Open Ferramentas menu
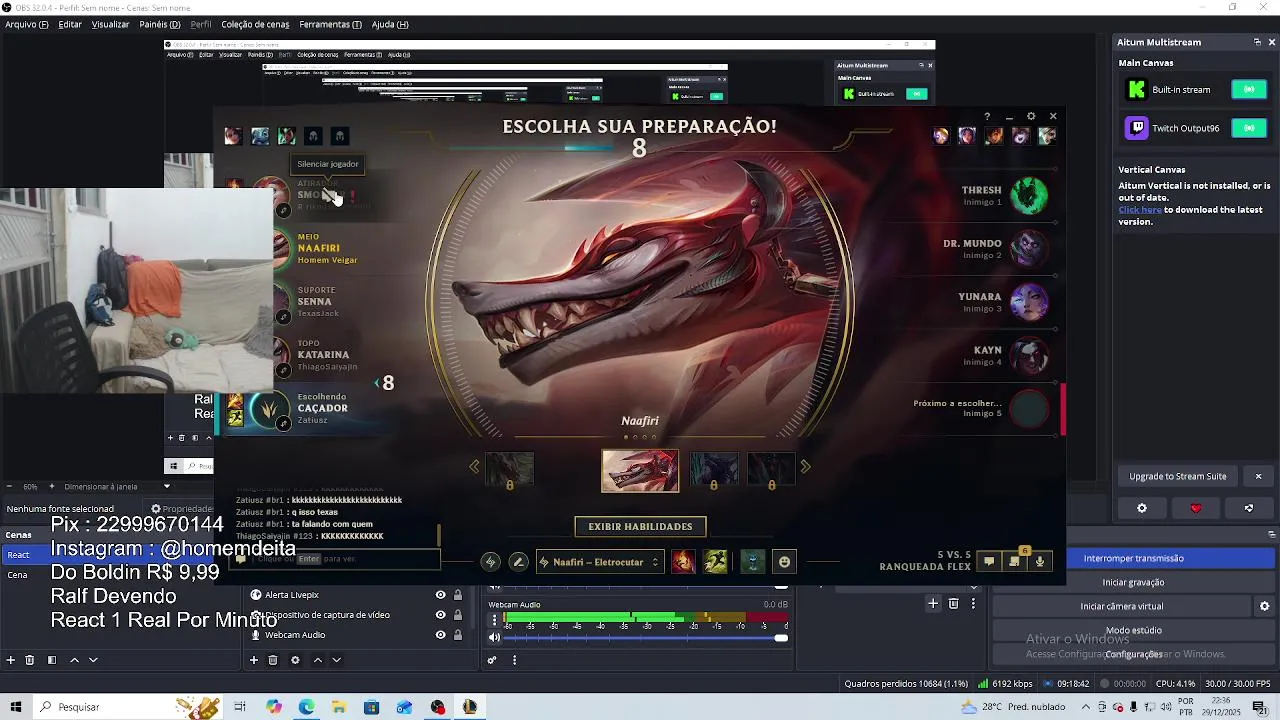The image size is (1280, 720). click(x=330, y=24)
